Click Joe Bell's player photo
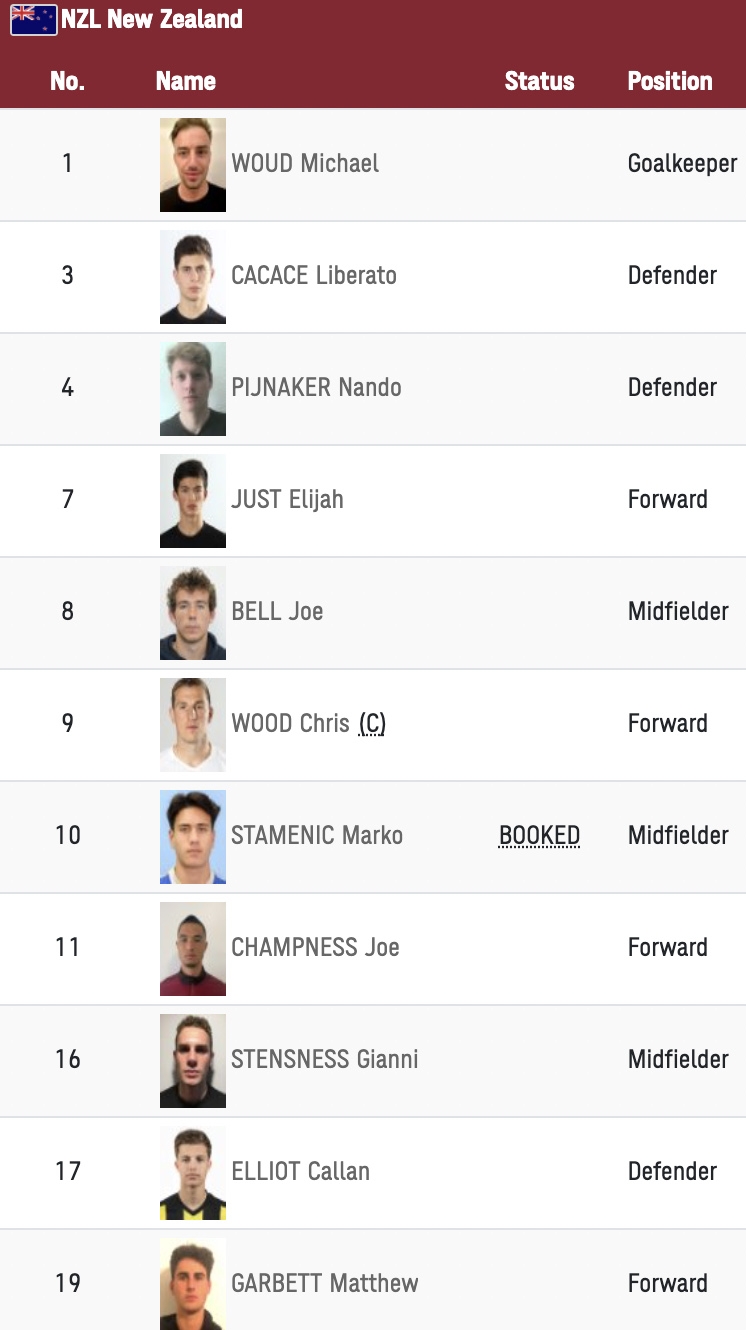 193,613
